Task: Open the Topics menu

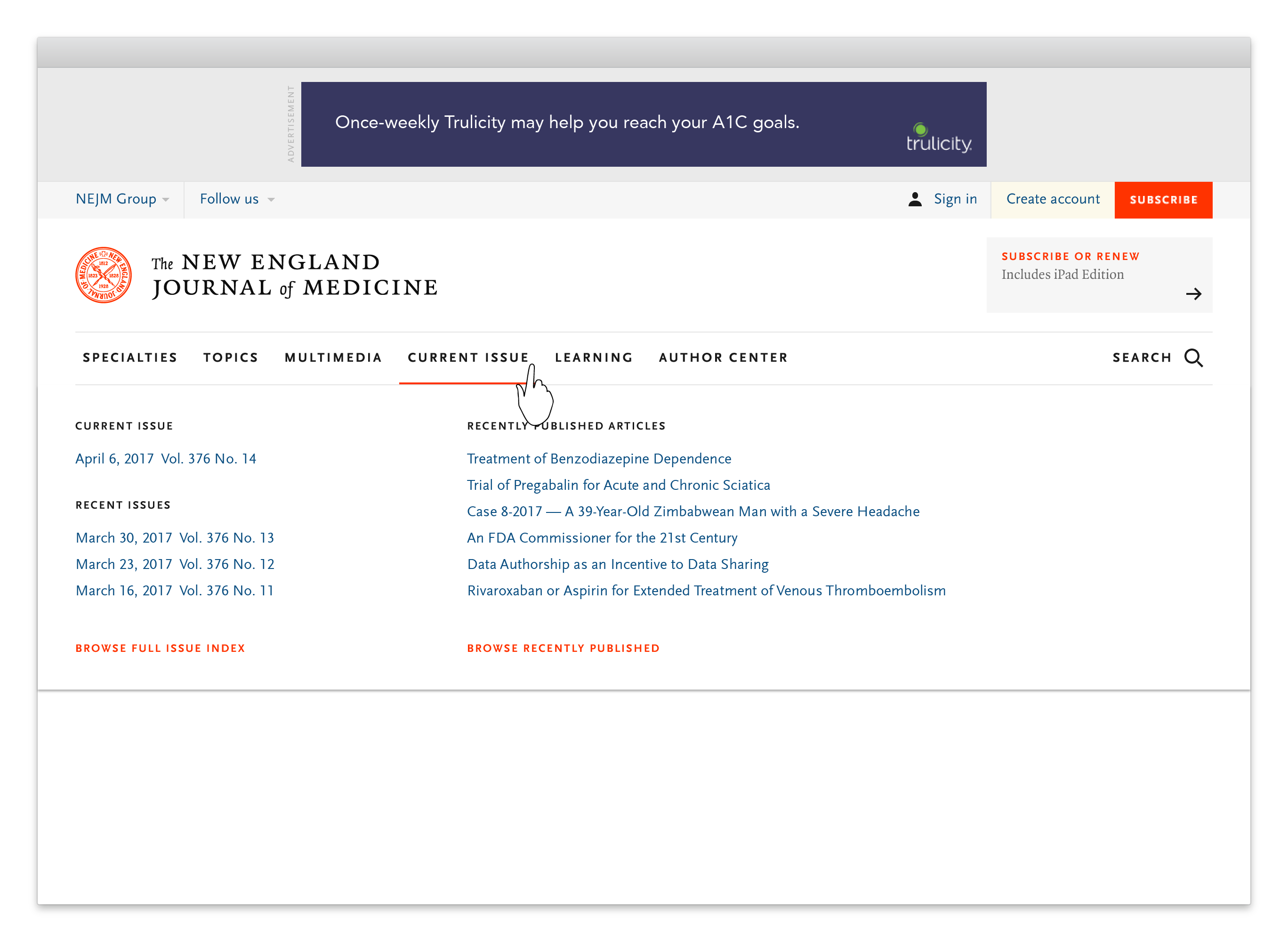Action: 231,357
